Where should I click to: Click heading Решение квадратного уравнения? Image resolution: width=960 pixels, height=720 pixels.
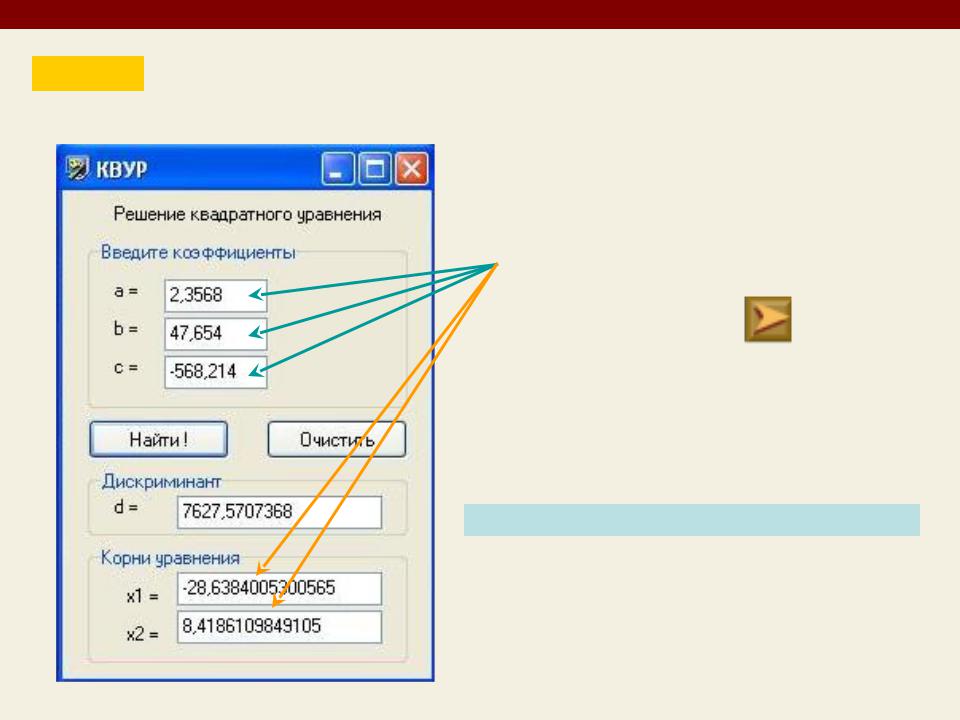[247, 214]
